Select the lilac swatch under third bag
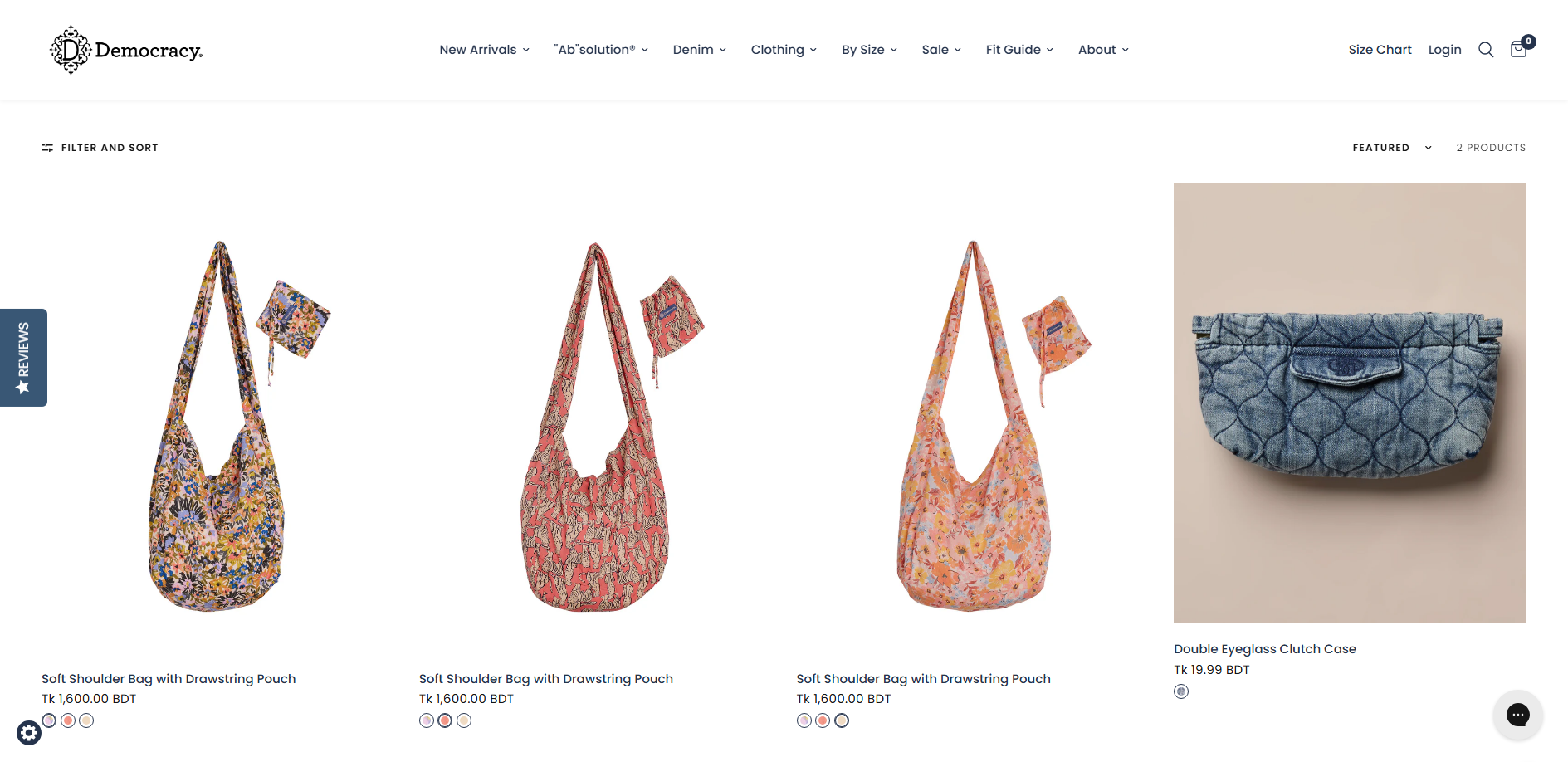1568x762 pixels. [804, 720]
